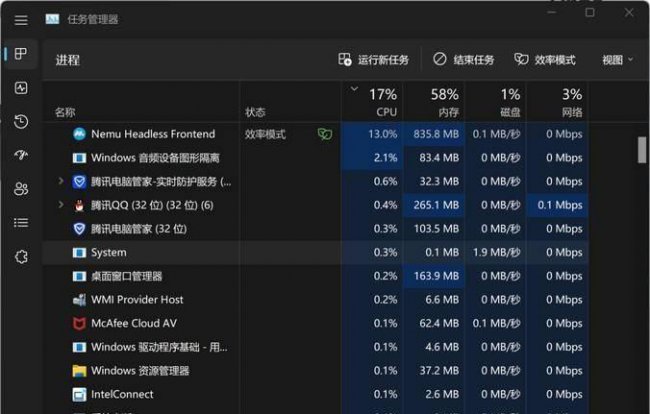This screenshot has width=650, height=414.
Task: Select the IntelConnect process name
Action: point(122,395)
